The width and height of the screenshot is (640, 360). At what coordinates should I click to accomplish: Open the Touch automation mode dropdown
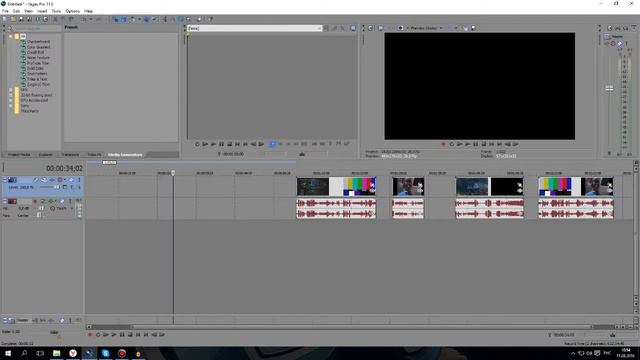coord(72,208)
